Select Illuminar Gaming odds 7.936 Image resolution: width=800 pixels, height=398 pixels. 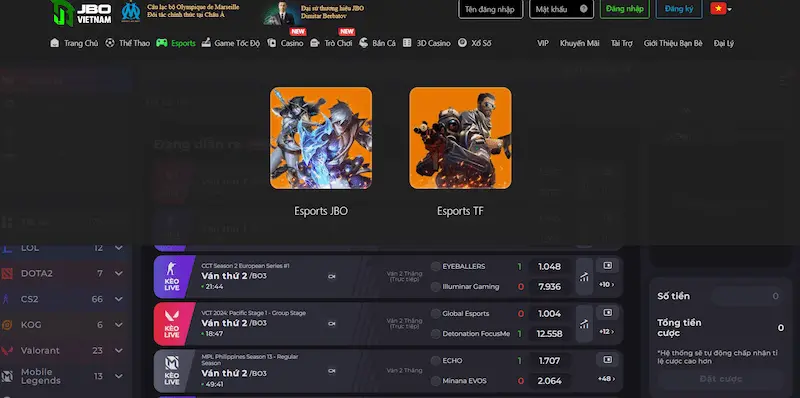point(549,287)
